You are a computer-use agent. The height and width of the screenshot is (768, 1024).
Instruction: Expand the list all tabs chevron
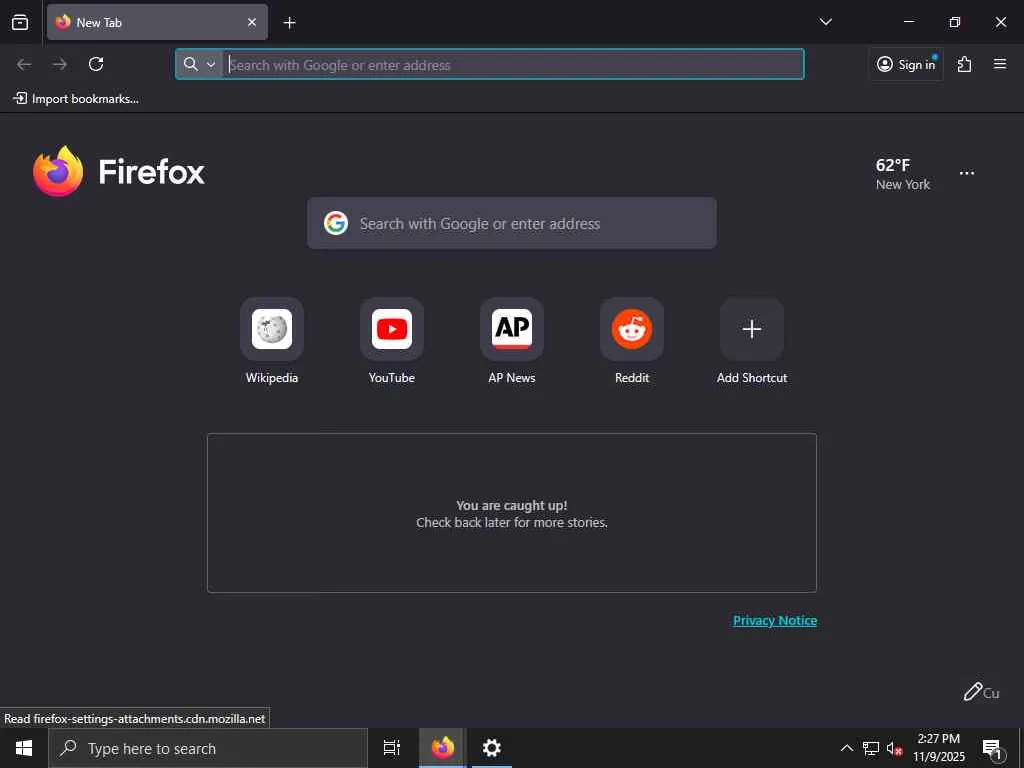[825, 22]
